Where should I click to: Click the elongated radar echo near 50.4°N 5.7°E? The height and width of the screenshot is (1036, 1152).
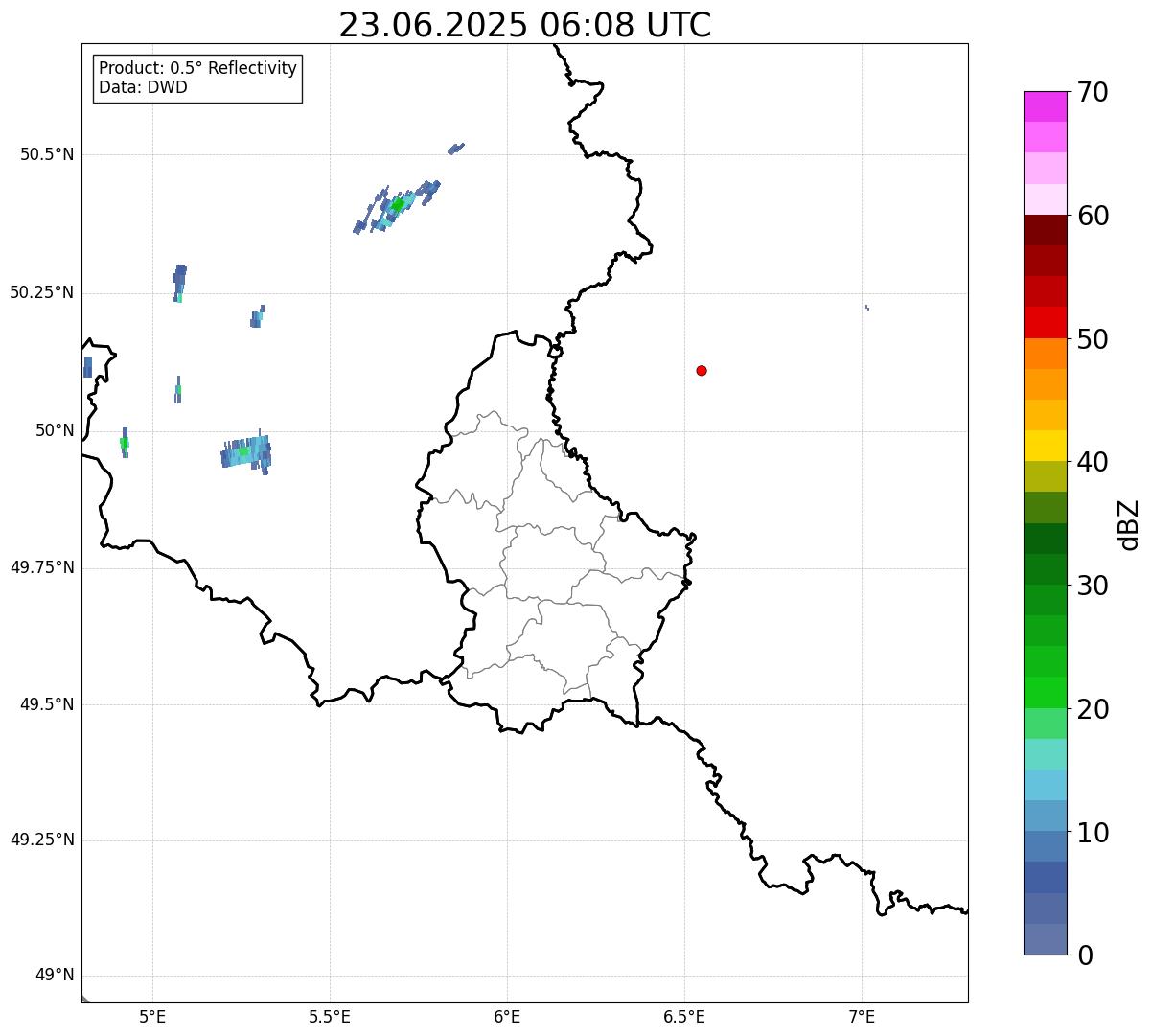pyautogui.click(x=397, y=207)
